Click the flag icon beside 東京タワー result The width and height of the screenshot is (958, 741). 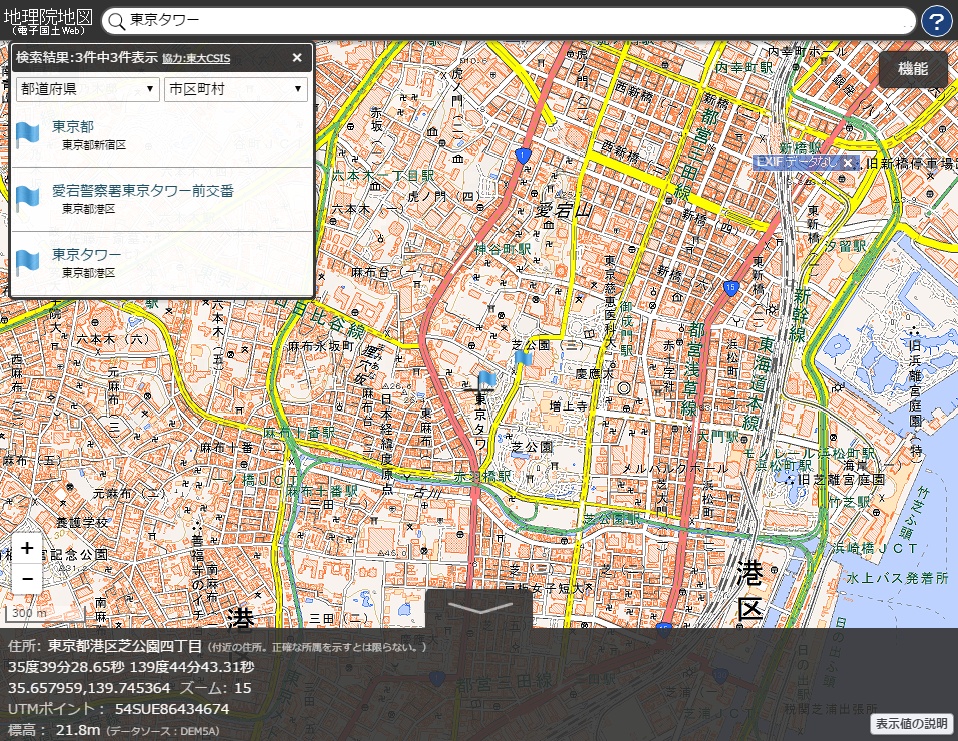pos(28,263)
